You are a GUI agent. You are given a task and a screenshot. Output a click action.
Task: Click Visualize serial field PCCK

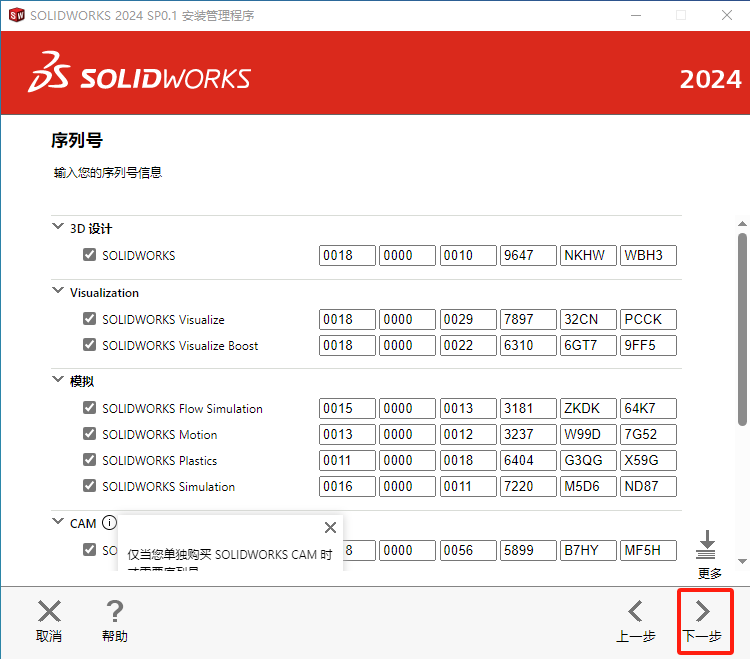(649, 319)
